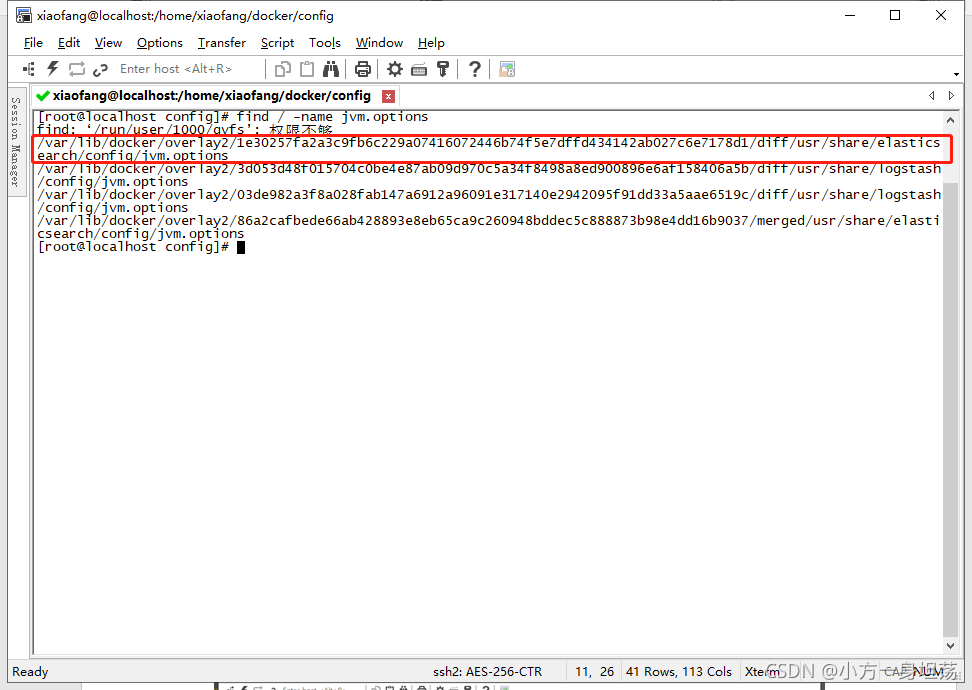The image size is (972, 690).
Task: Click '41 Rows, 113 Cols' status entry
Action: (679, 671)
